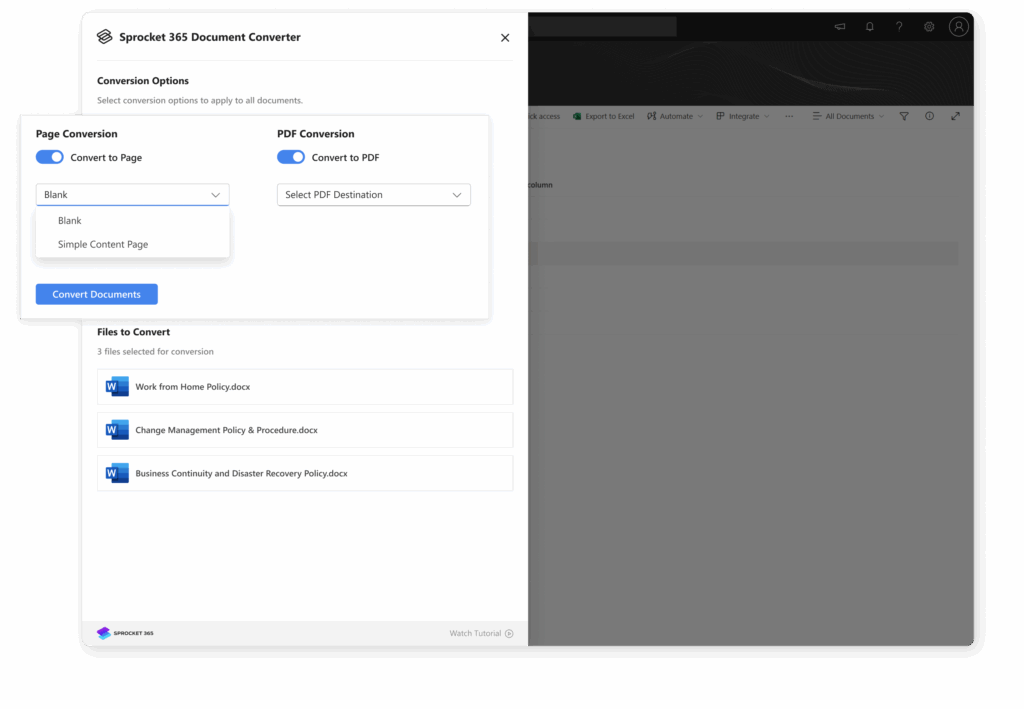Viewport: 1024px width, 709px height.
Task: Click the Excel icon beside Export to Excel
Action: coord(577,116)
